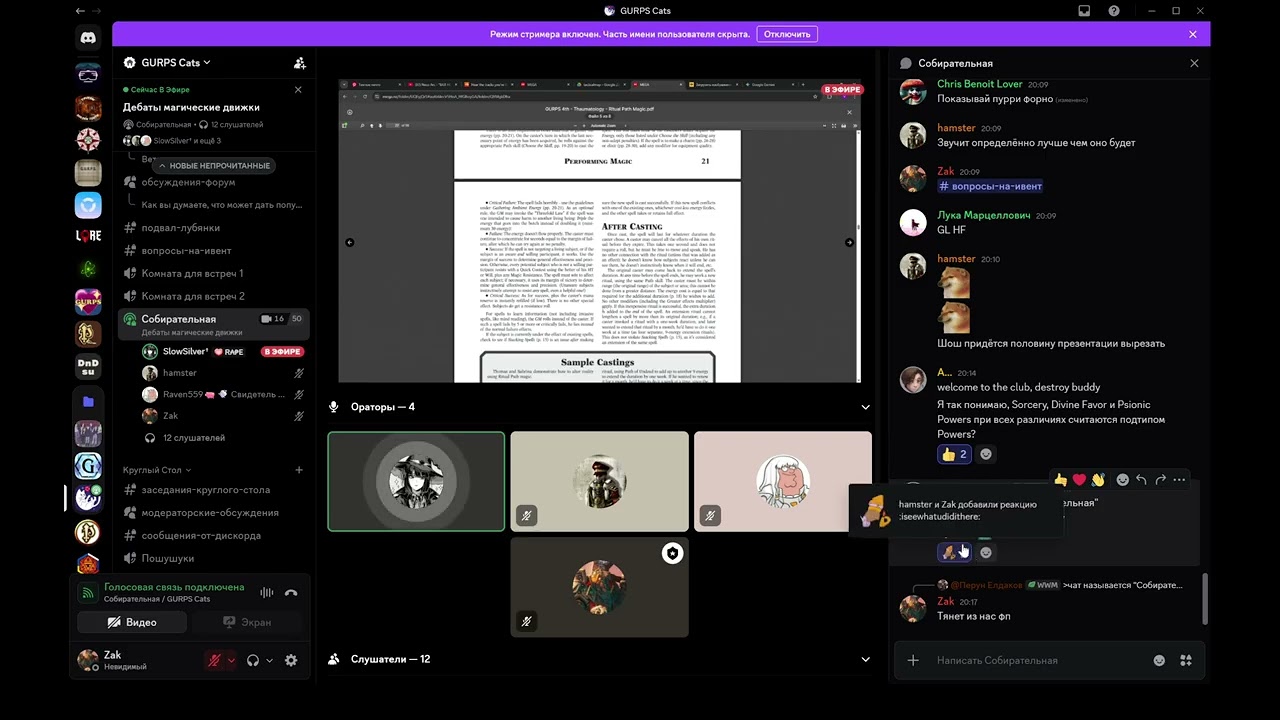Click the reply arrow in message hover toolbar
Image resolution: width=1280 pixels, height=720 pixels.
(x=1141, y=480)
